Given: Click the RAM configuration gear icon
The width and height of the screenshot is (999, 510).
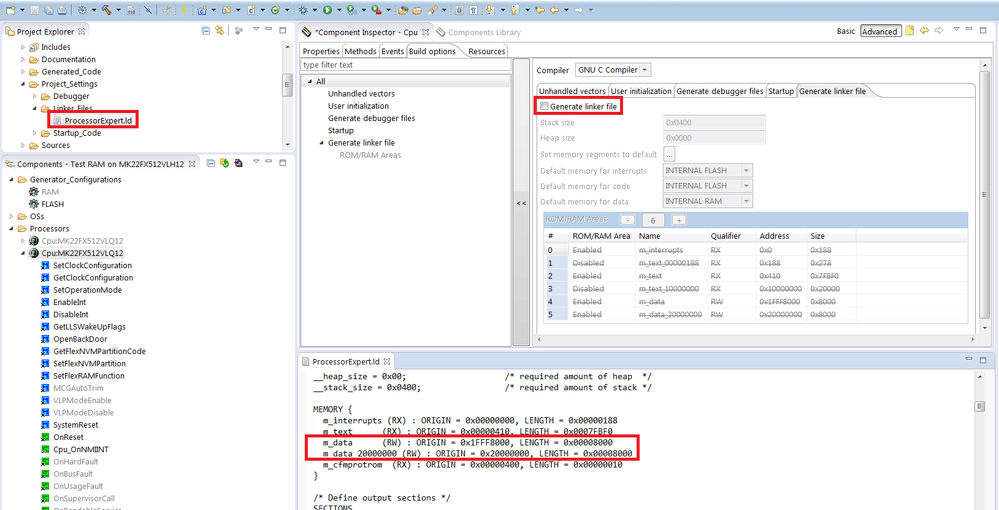Looking at the screenshot, I should (x=33, y=192).
